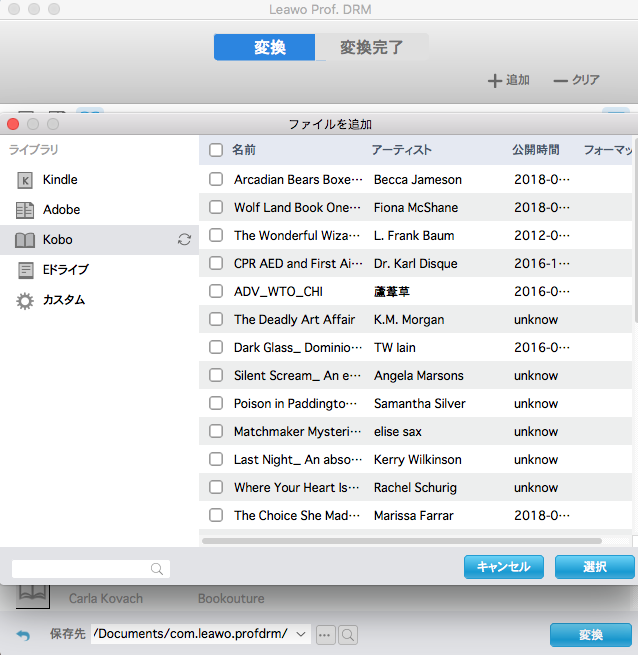Check the Poison in Paddingto… row
638x655 pixels.
(x=216, y=404)
